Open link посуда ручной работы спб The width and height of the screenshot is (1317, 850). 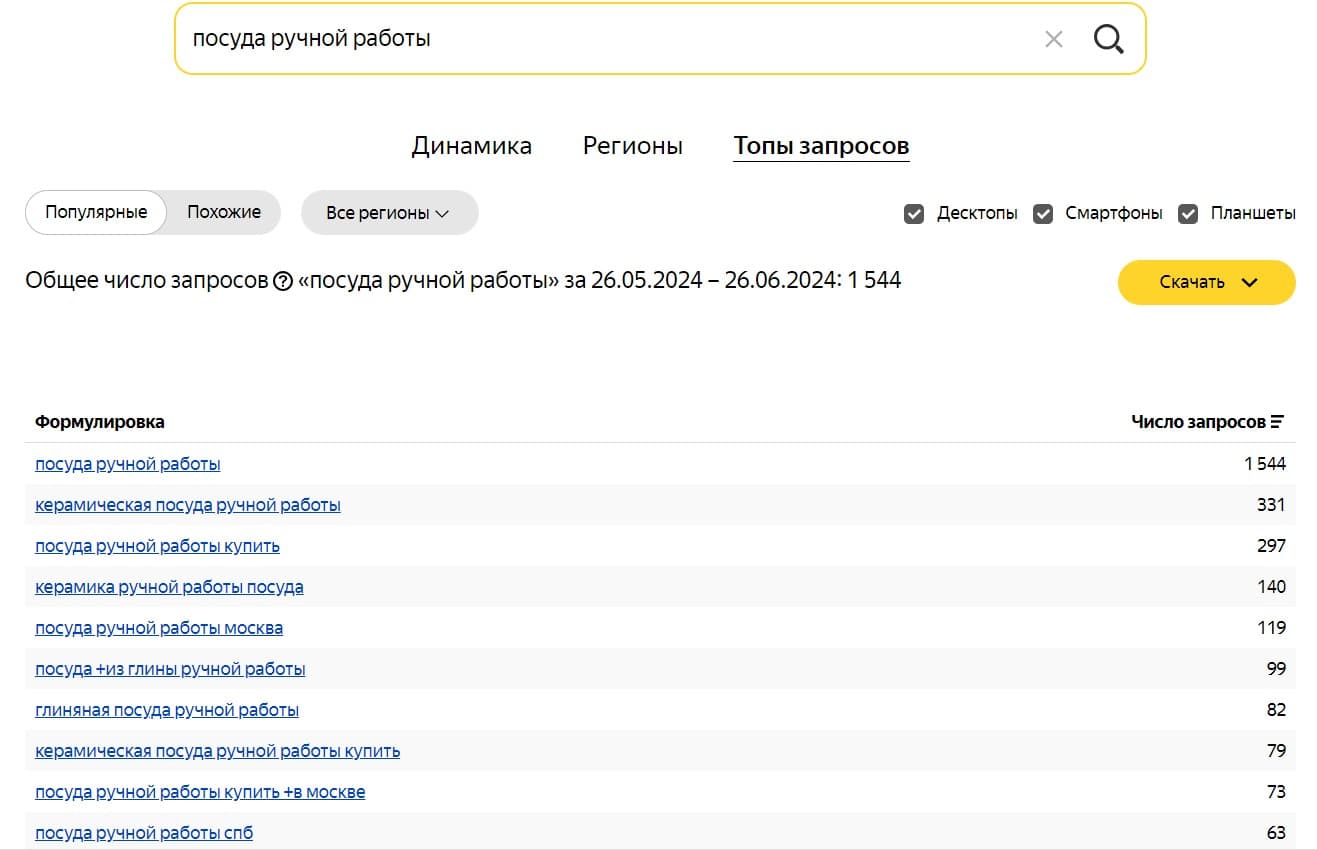click(x=144, y=833)
